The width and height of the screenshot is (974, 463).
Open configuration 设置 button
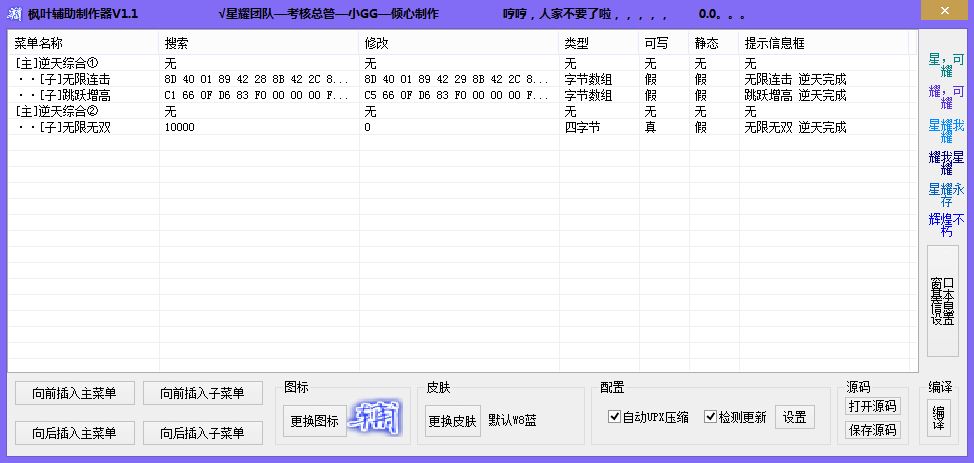coord(794,417)
